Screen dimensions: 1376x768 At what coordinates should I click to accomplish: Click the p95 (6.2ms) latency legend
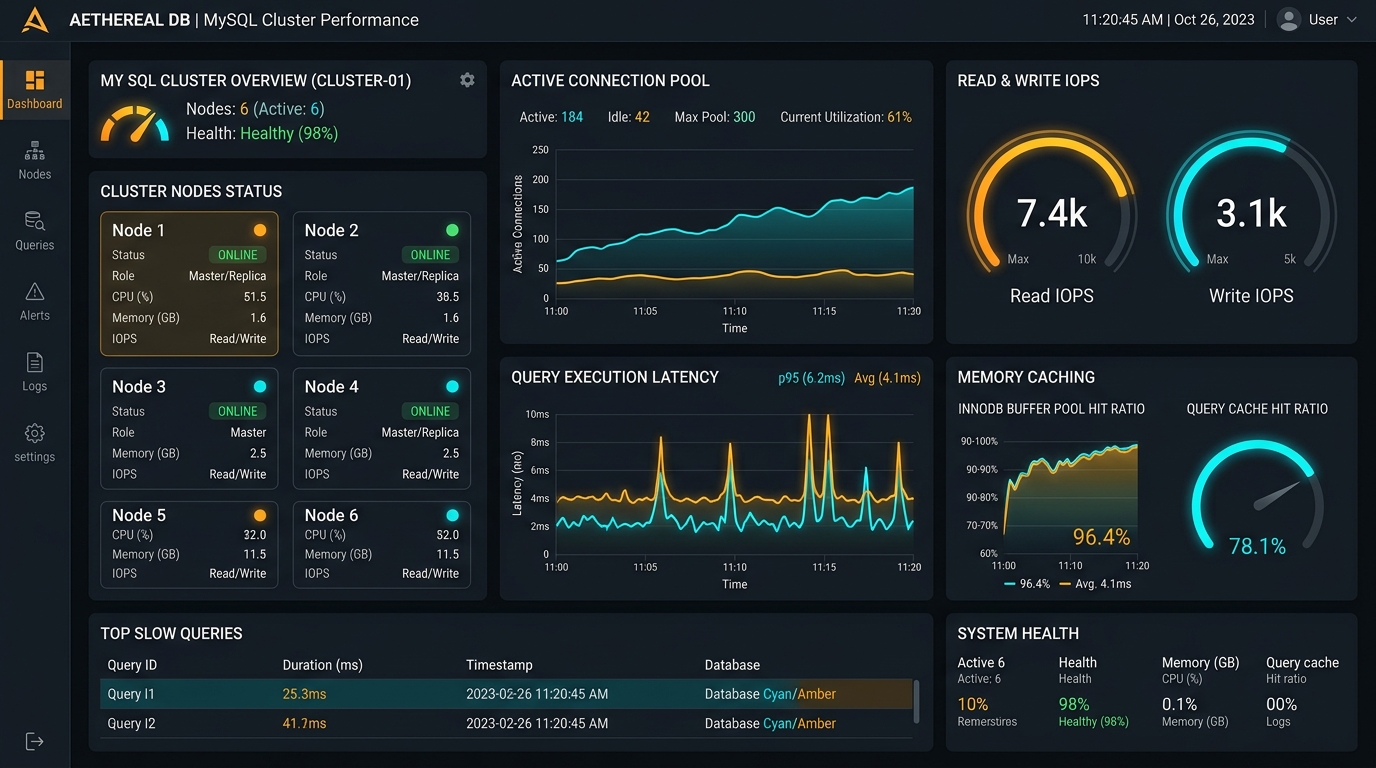coord(811,378)
